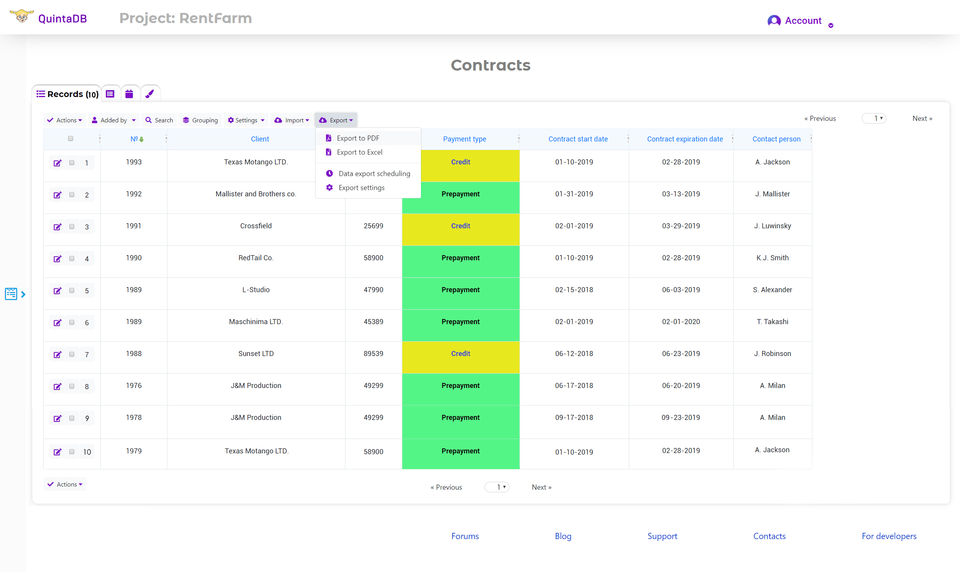960x575 pixels.
Task: Select Export to PDF menu item
Action: point(357,138)
